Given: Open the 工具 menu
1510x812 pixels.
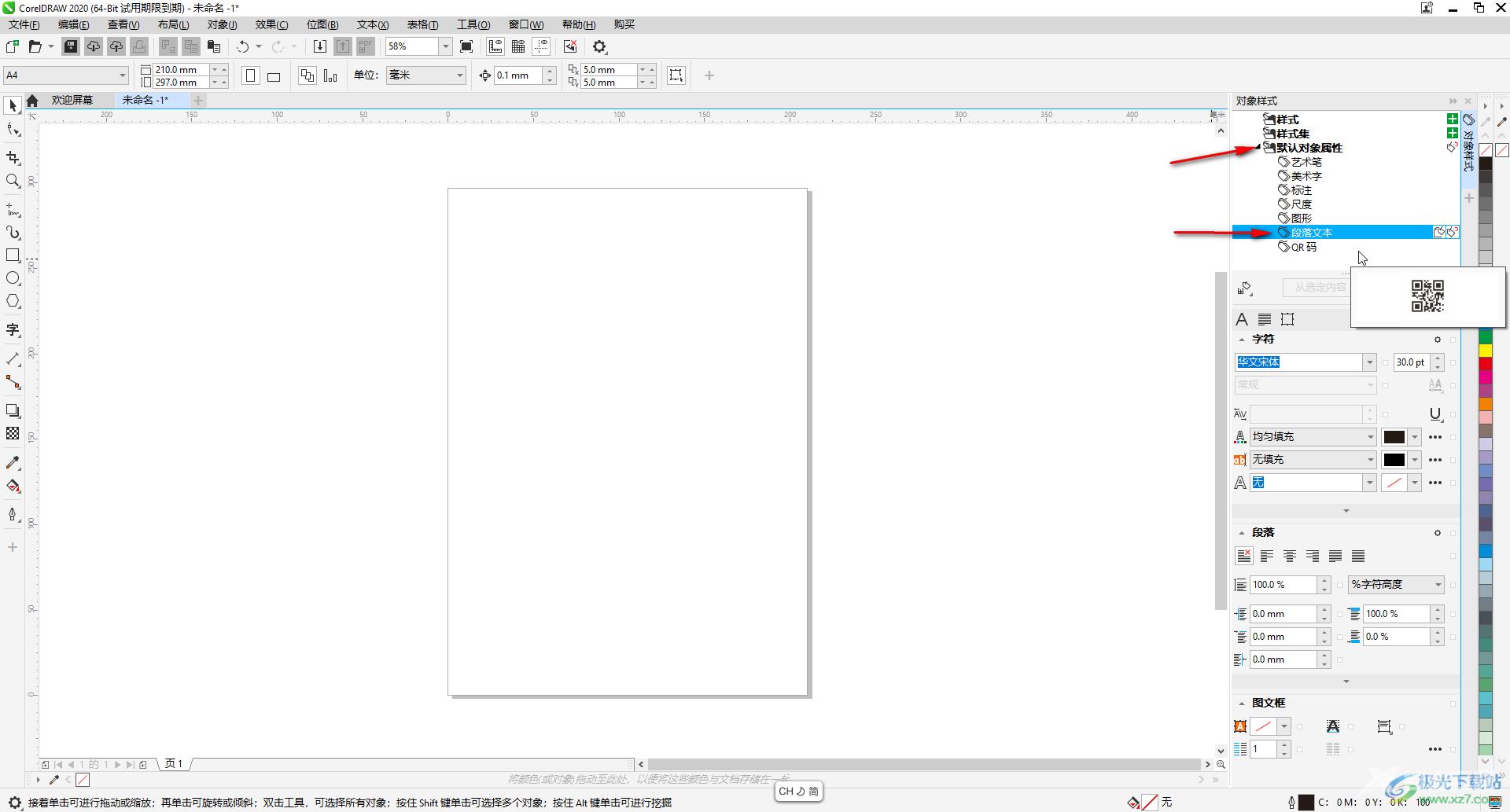Looking at the screenshot, I should [473, 24].
